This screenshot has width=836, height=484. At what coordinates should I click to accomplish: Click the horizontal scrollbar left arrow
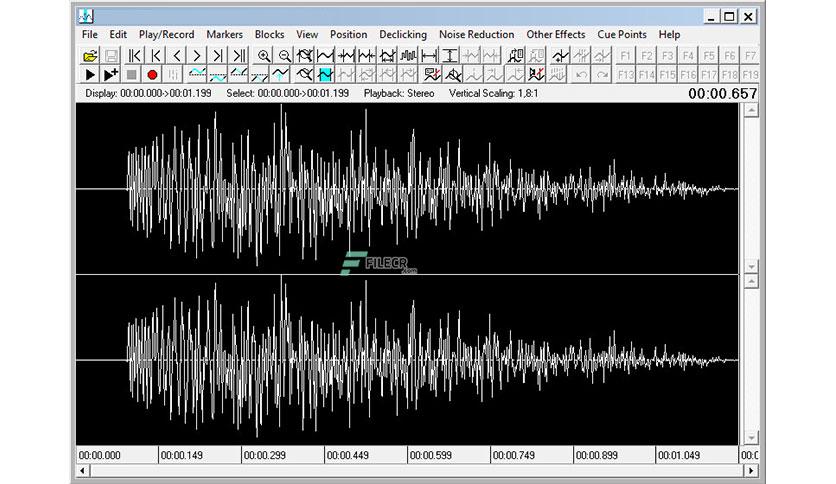click(x=83, y=471)
